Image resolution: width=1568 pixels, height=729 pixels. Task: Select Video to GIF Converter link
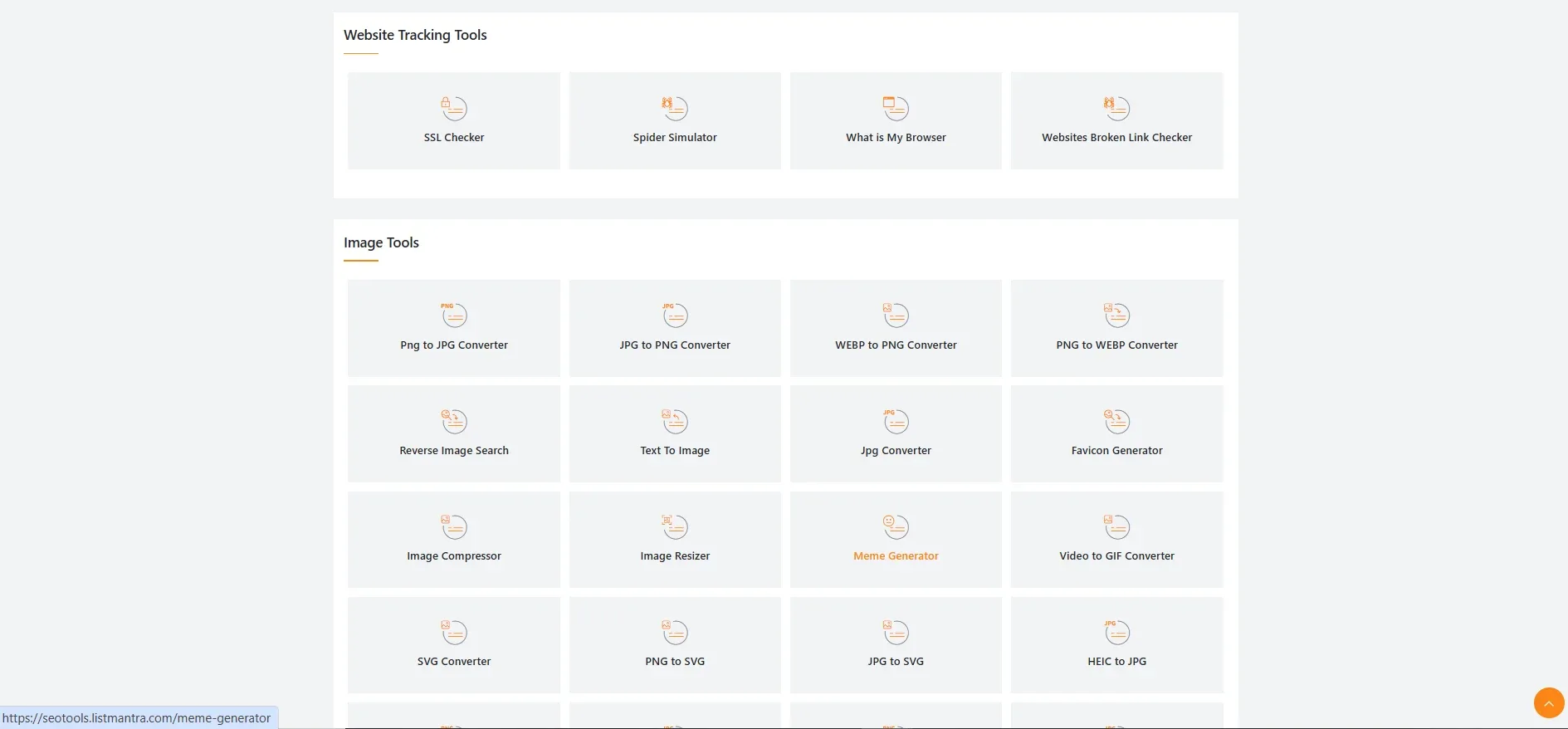point(1116,556)
